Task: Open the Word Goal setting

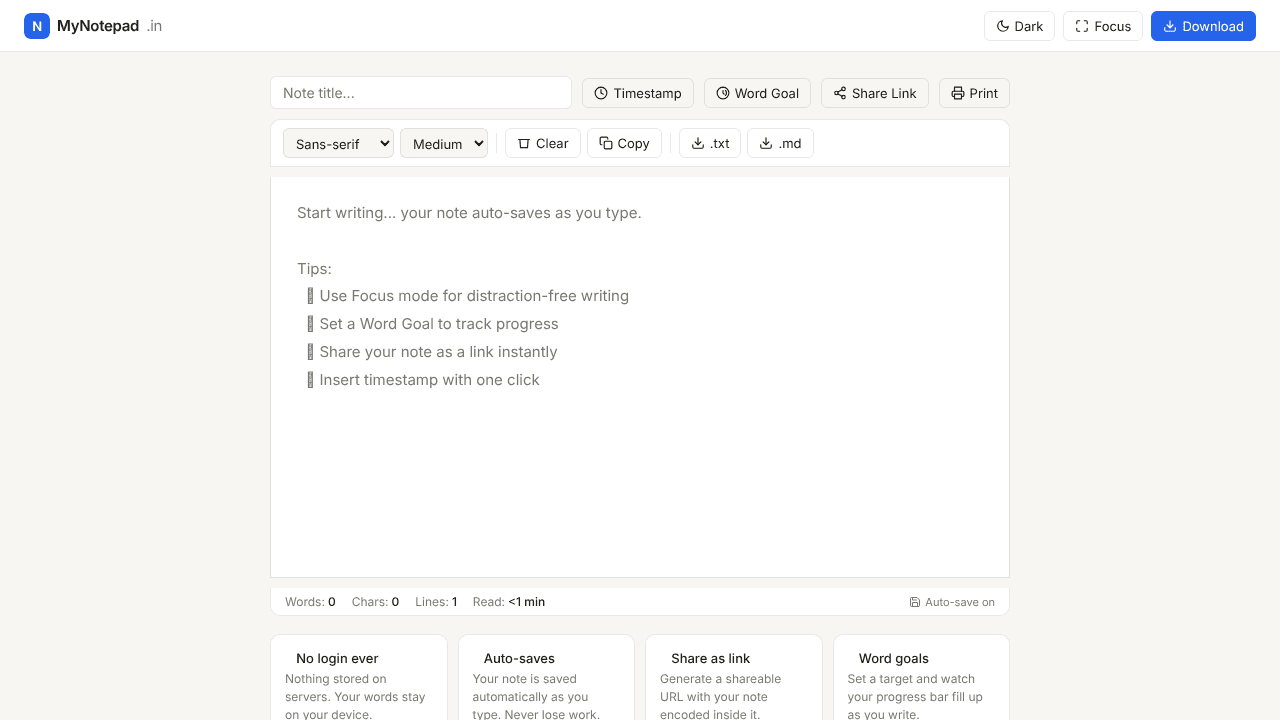Action: pyautogui.click(x=757, y=93)
